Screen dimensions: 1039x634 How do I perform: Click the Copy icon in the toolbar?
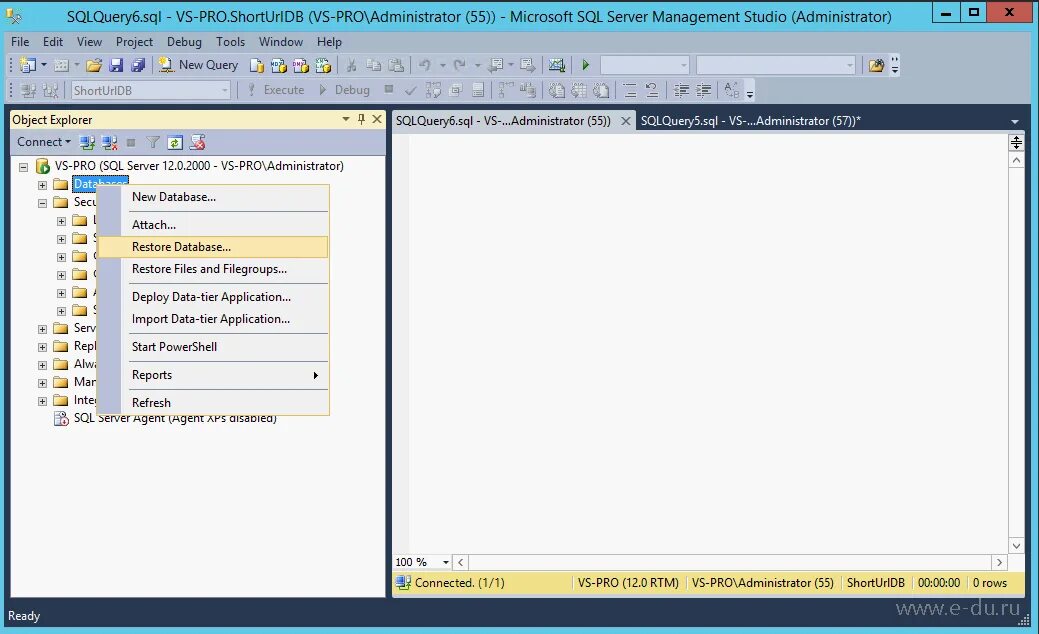pyautogui.click(x=374, y=65)
